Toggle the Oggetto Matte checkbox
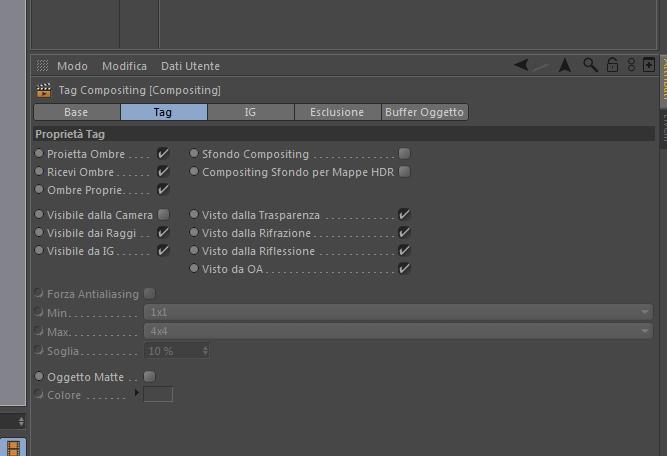 pos(150,377)
